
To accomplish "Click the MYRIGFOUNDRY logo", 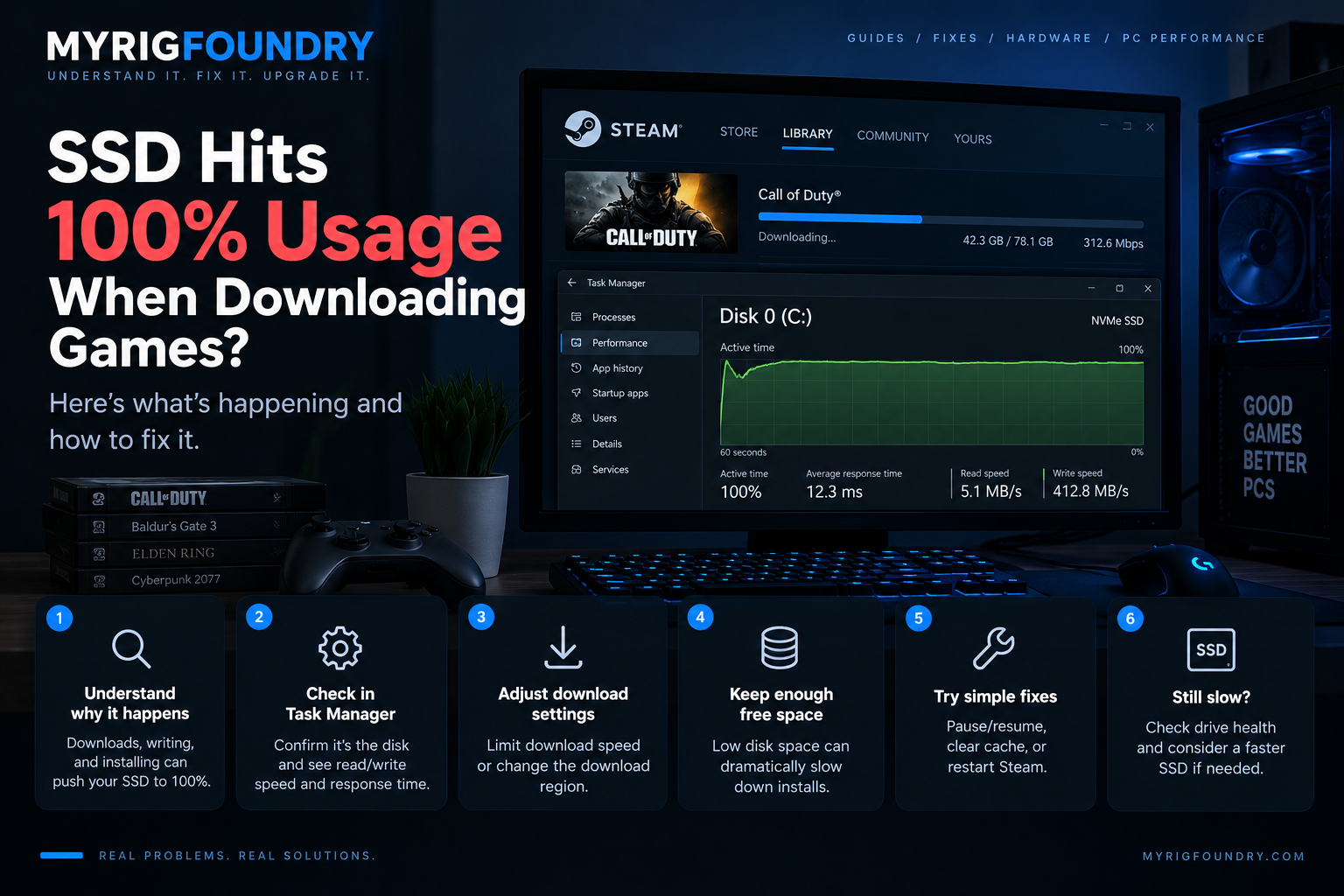I will tap(210, 46).
